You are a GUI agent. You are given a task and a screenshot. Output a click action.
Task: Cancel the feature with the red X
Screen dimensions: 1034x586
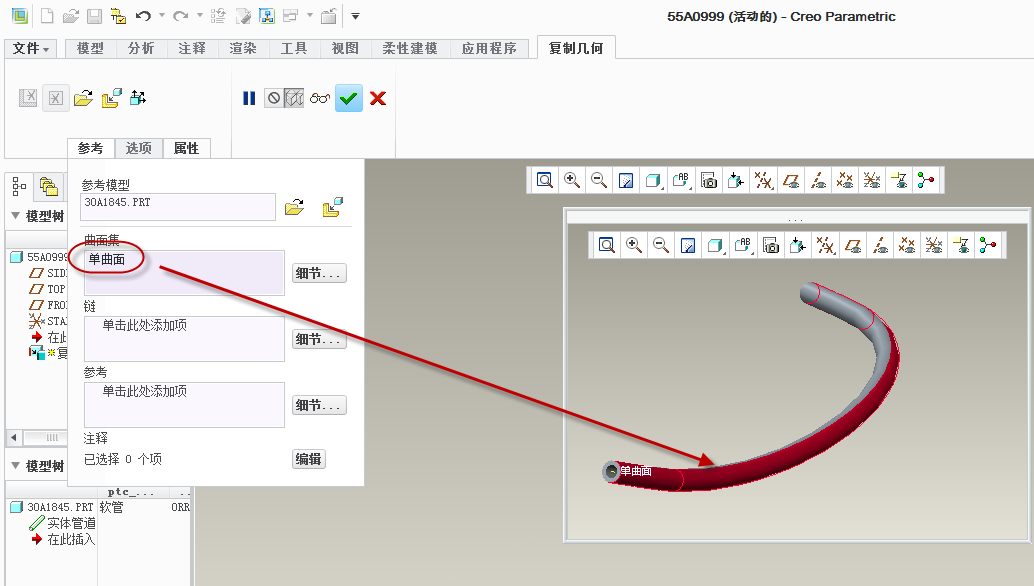click(378, 98)
